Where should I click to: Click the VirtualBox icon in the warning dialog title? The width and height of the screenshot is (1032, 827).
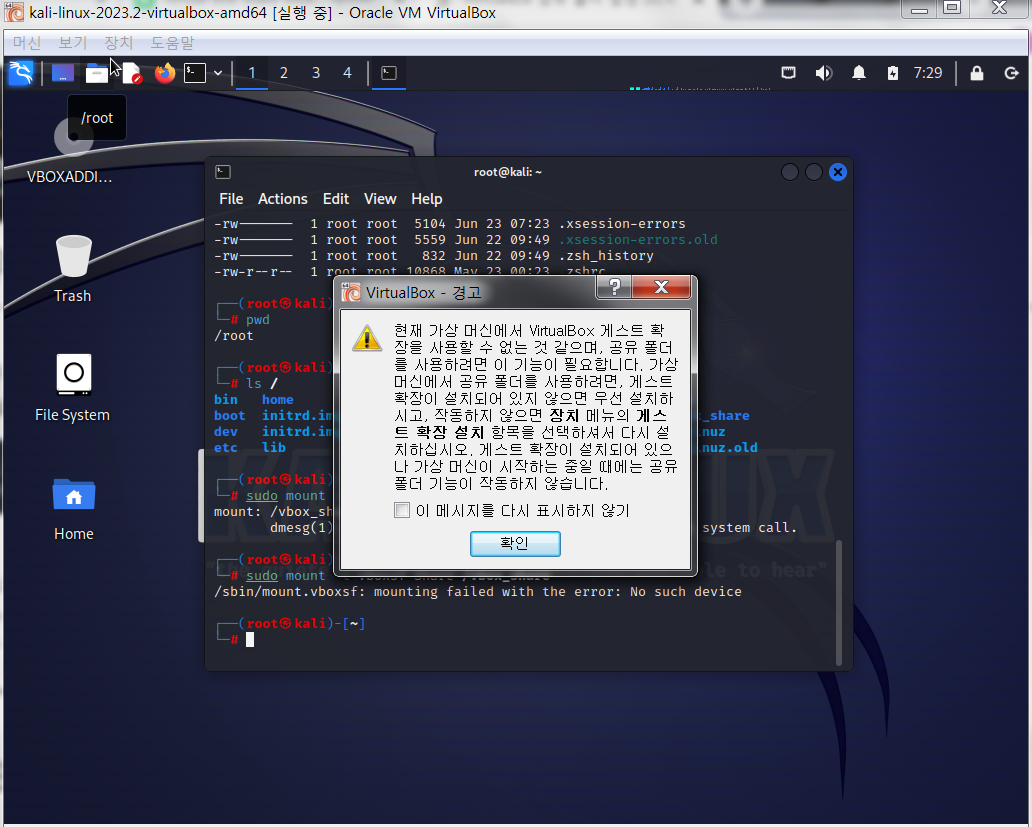coord(351,293)
